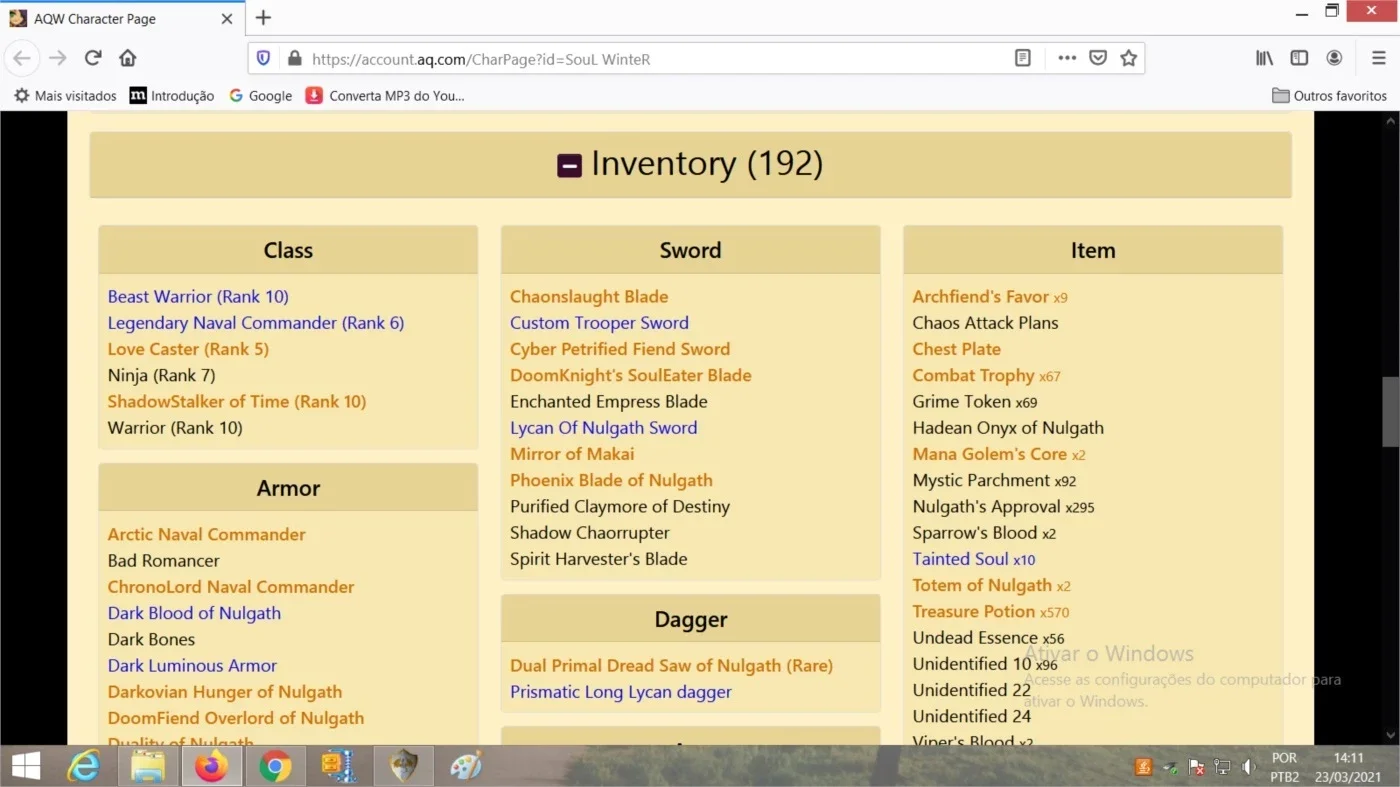Open the Library icon in toolbar
Viewport: 1400px width, 787px height.
(1265, 58)
